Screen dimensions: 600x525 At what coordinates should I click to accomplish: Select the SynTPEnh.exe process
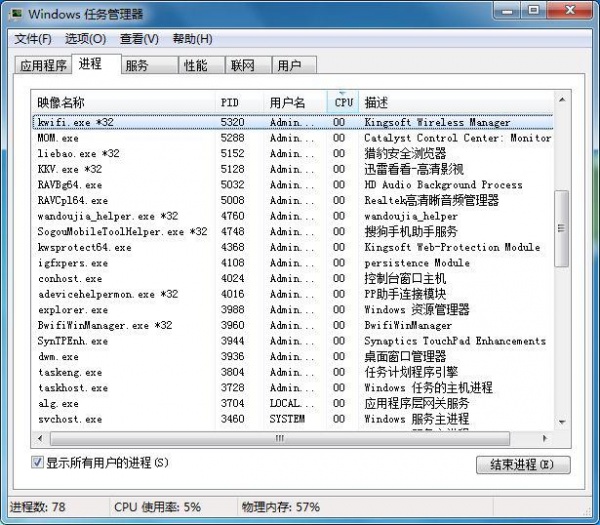click(x=293, y=341)
